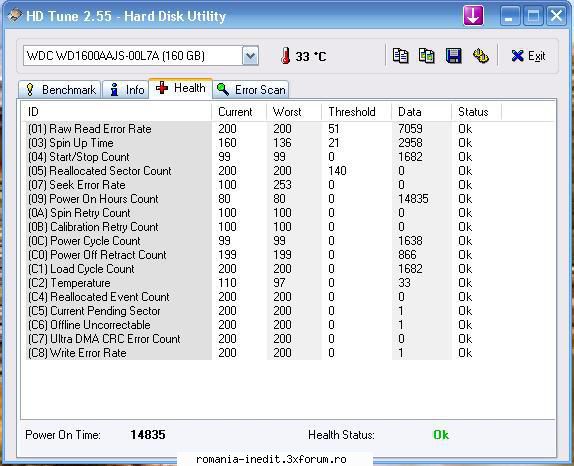Image resolution: width=574 pixels, height=466 pixels.
Task: Click the data value 866
Action: click(407, 255)
